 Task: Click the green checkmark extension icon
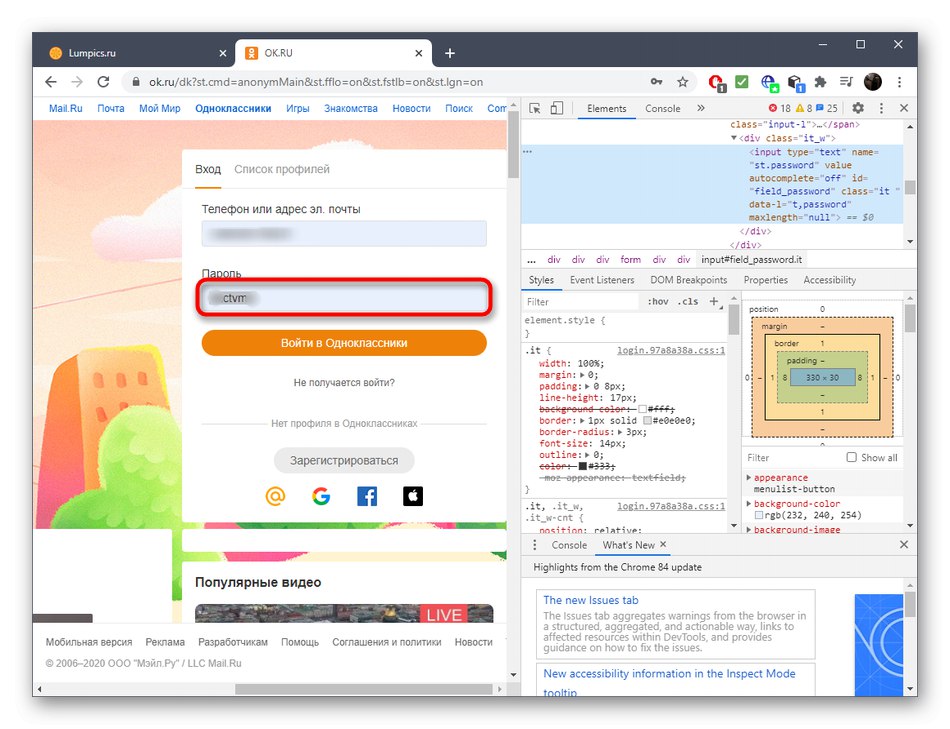[x=742, y=81]
